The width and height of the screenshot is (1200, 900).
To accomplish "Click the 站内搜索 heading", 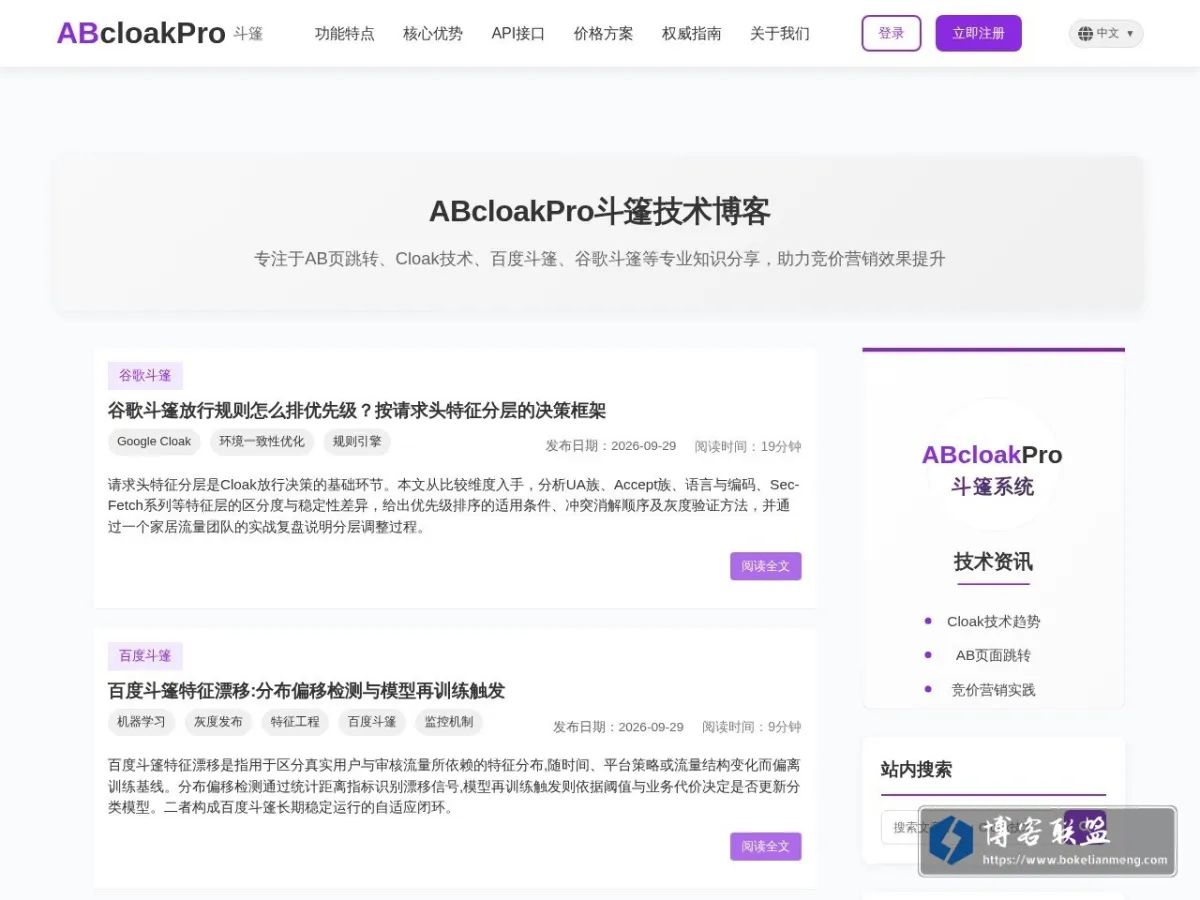I will point(916,769).
